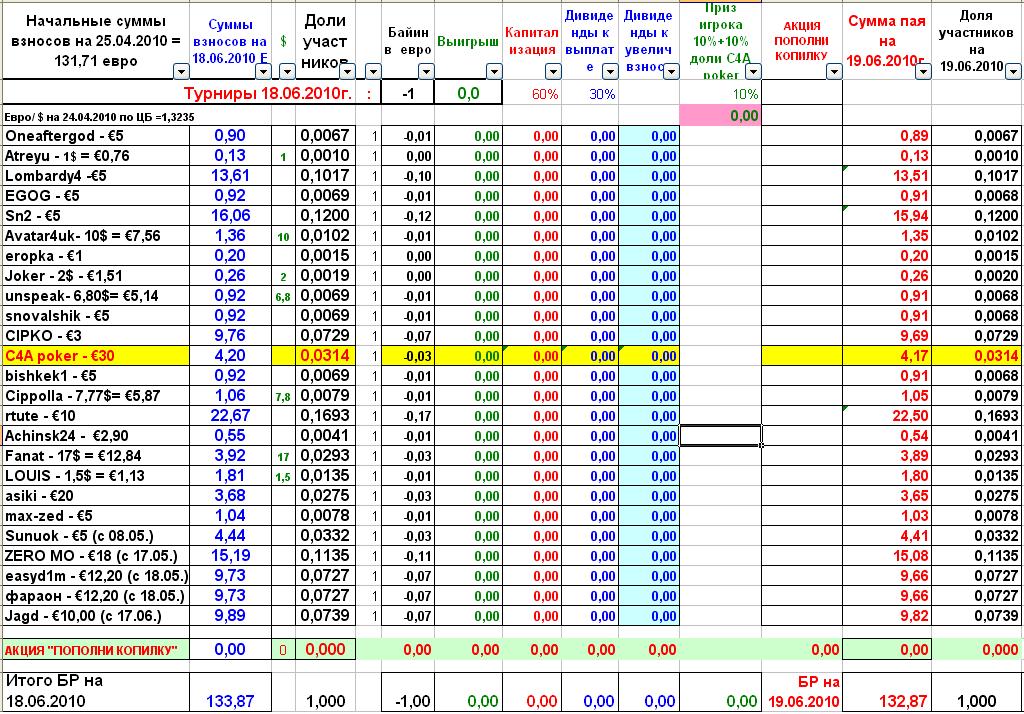Expand the Приз игрока column filter arrow
Screen dimensions: 1024x714
[x=752, y=71]
